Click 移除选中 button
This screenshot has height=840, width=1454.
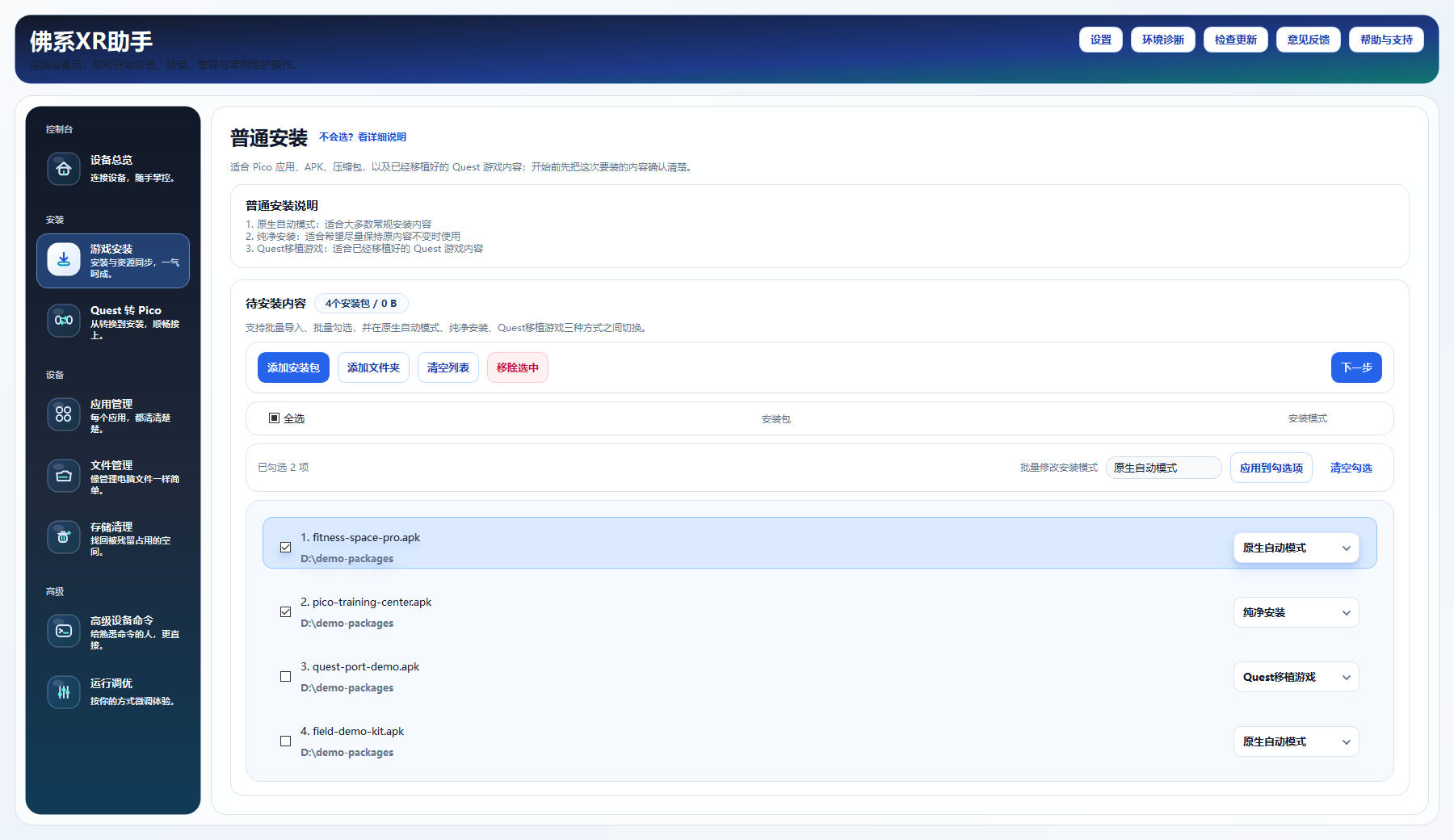click(x=518, y=367)
